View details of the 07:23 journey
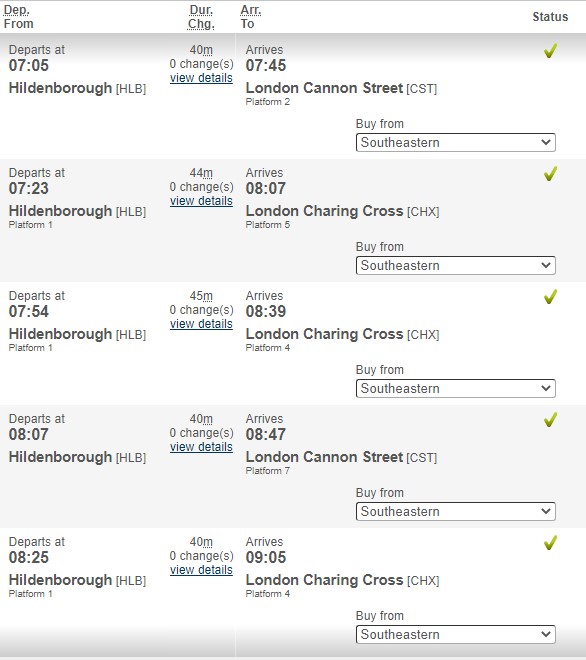The height and width of the screenshot is (660, 586). click(x=201, y=201)
